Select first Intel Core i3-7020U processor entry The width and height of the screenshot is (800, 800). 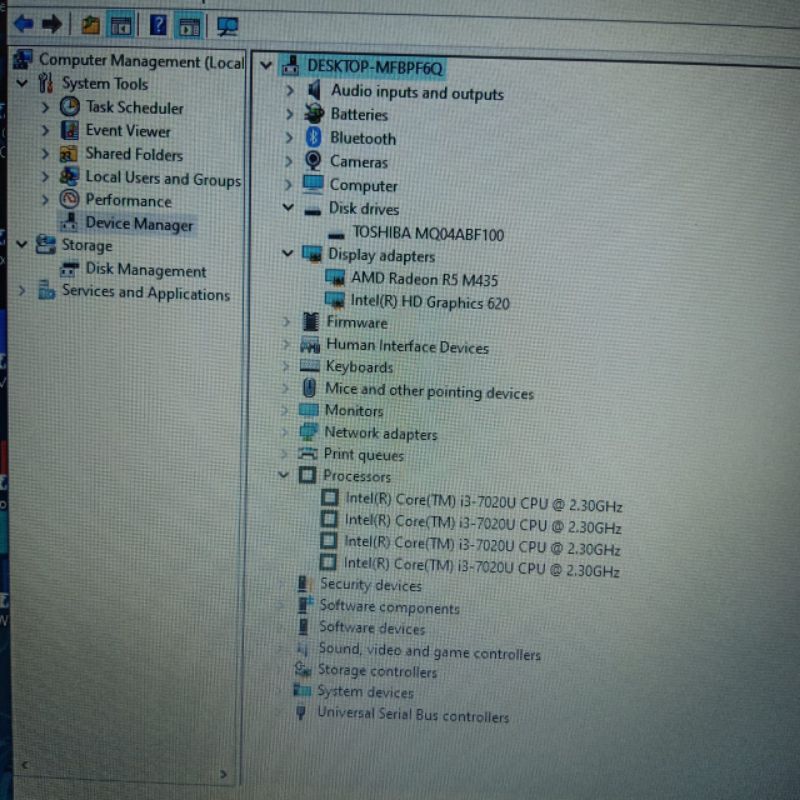(x=484, y=502)
